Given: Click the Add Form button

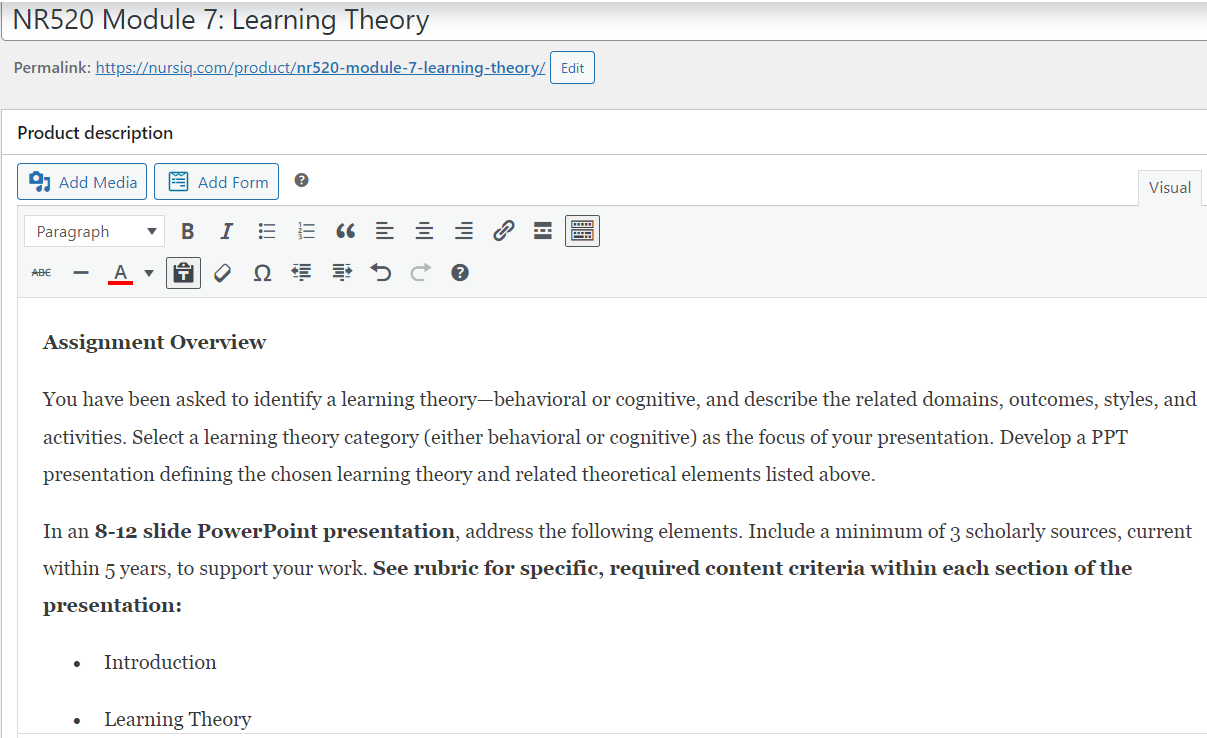Looking at the screenshot, I should [x=216, y=182].
